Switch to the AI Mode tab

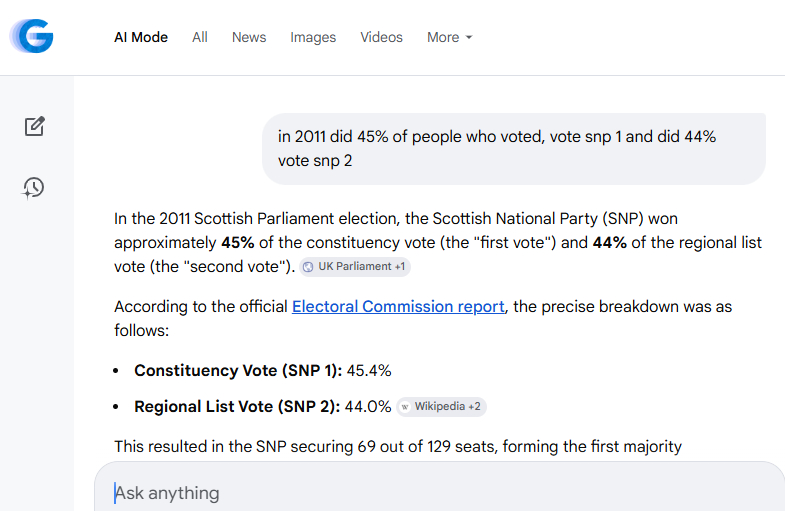pyautogui.click(x=141, y=37)
